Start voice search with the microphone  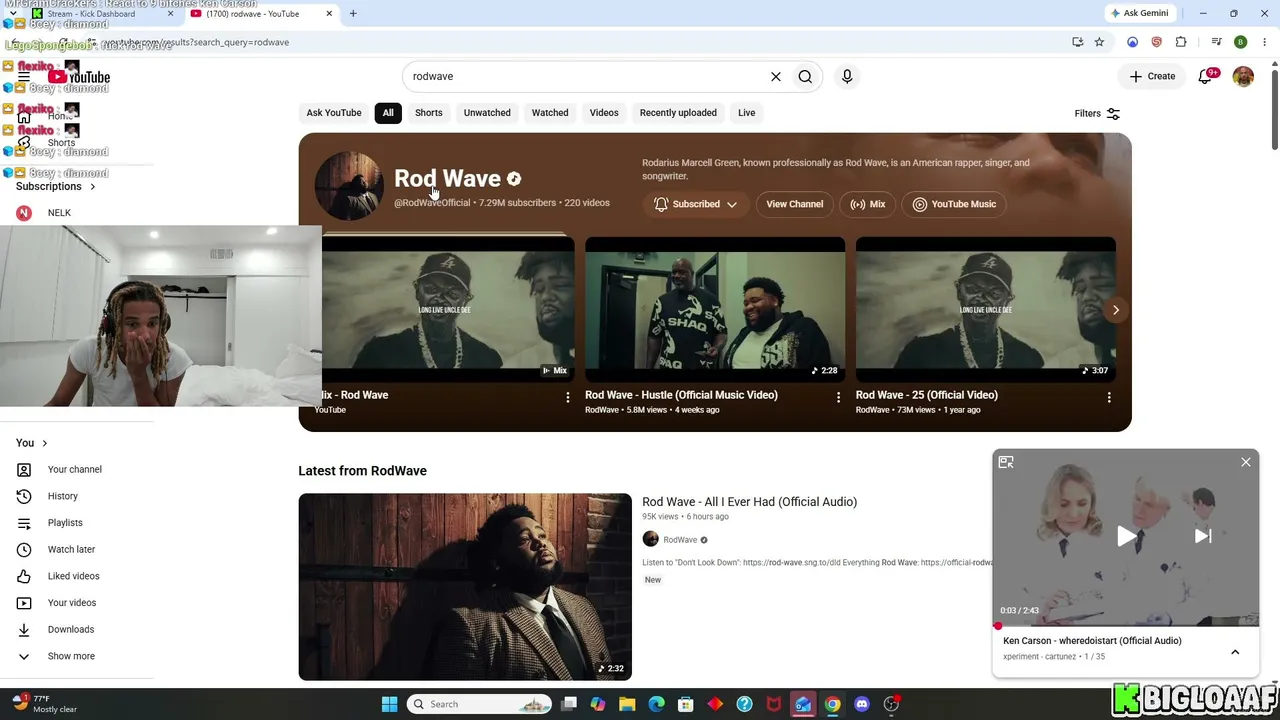[847, 76]
